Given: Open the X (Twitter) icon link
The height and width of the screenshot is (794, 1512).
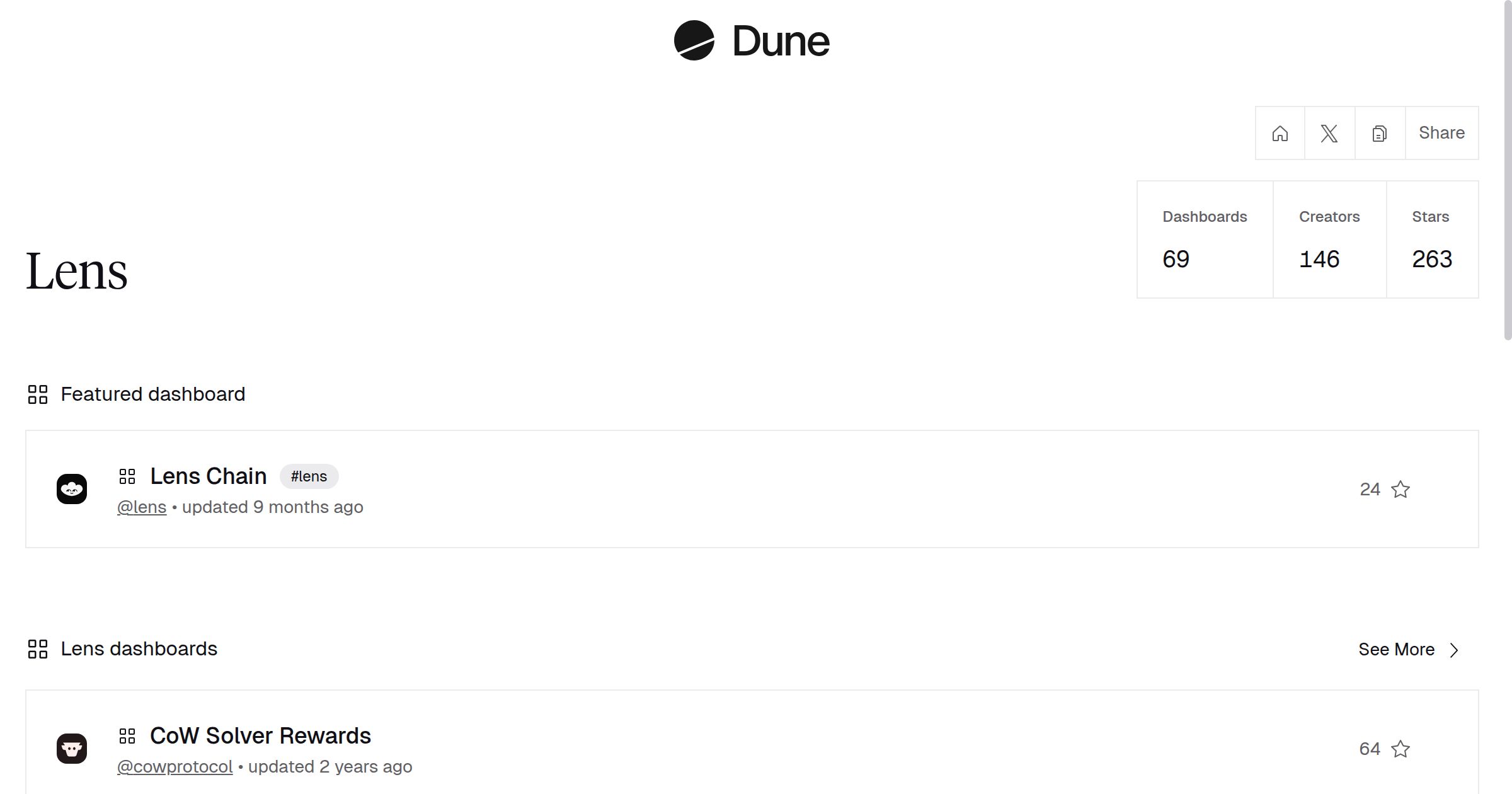Looking at the screenshot, I should click(1329, 134).
